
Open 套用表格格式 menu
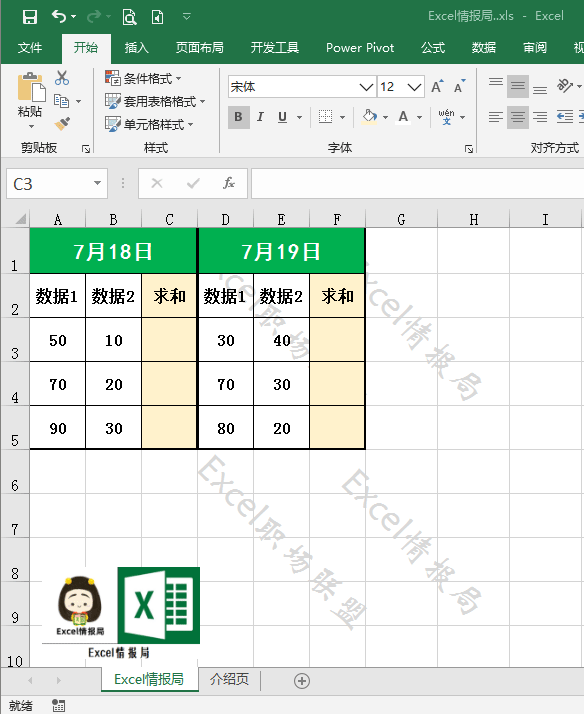point(155,101)
